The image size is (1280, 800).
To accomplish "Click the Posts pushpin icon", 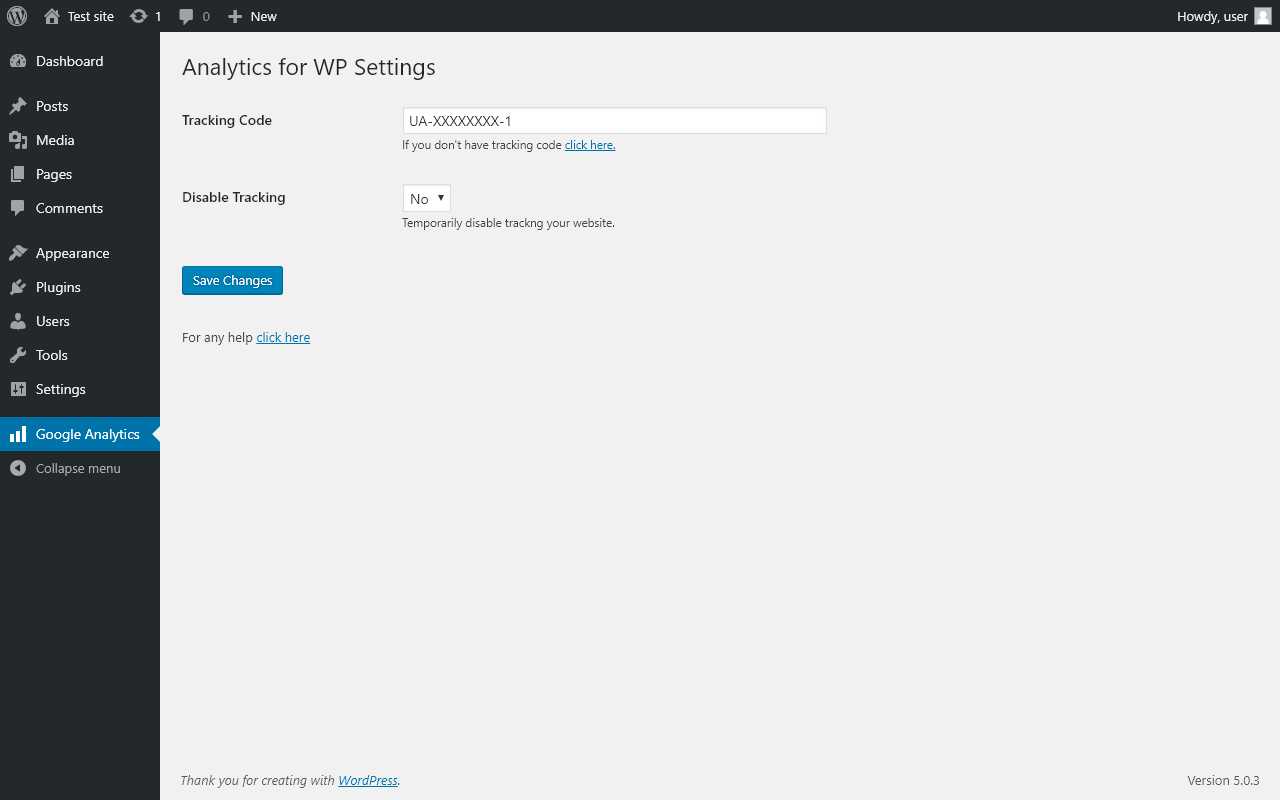I will click(x=18, y=106).
